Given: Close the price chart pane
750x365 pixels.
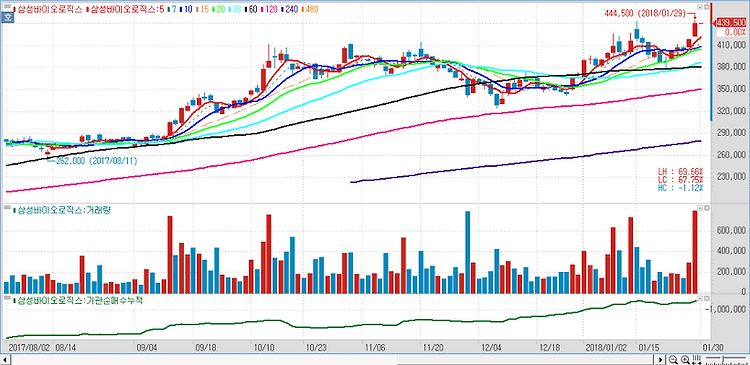Looking at the screenshot, I should click(706, 7).
